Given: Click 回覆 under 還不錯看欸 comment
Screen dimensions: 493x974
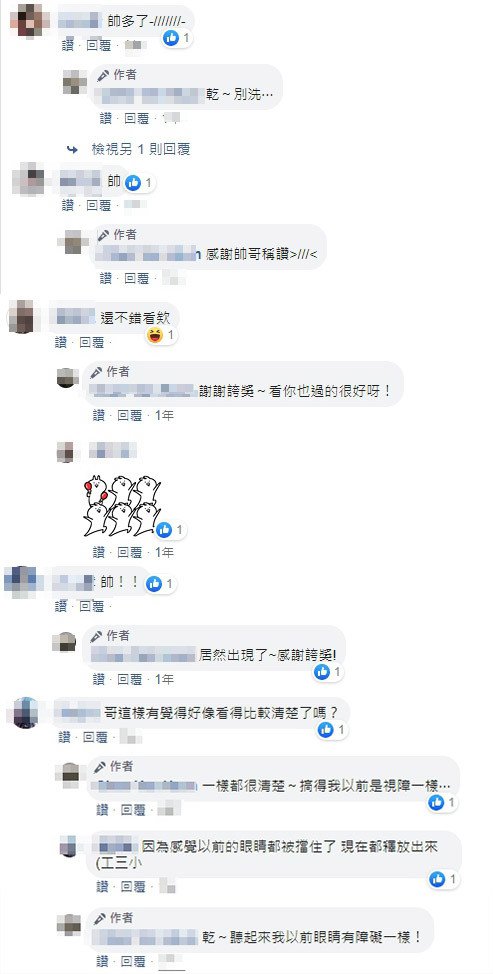Looking at the screenshot, I should click(91, 342).
